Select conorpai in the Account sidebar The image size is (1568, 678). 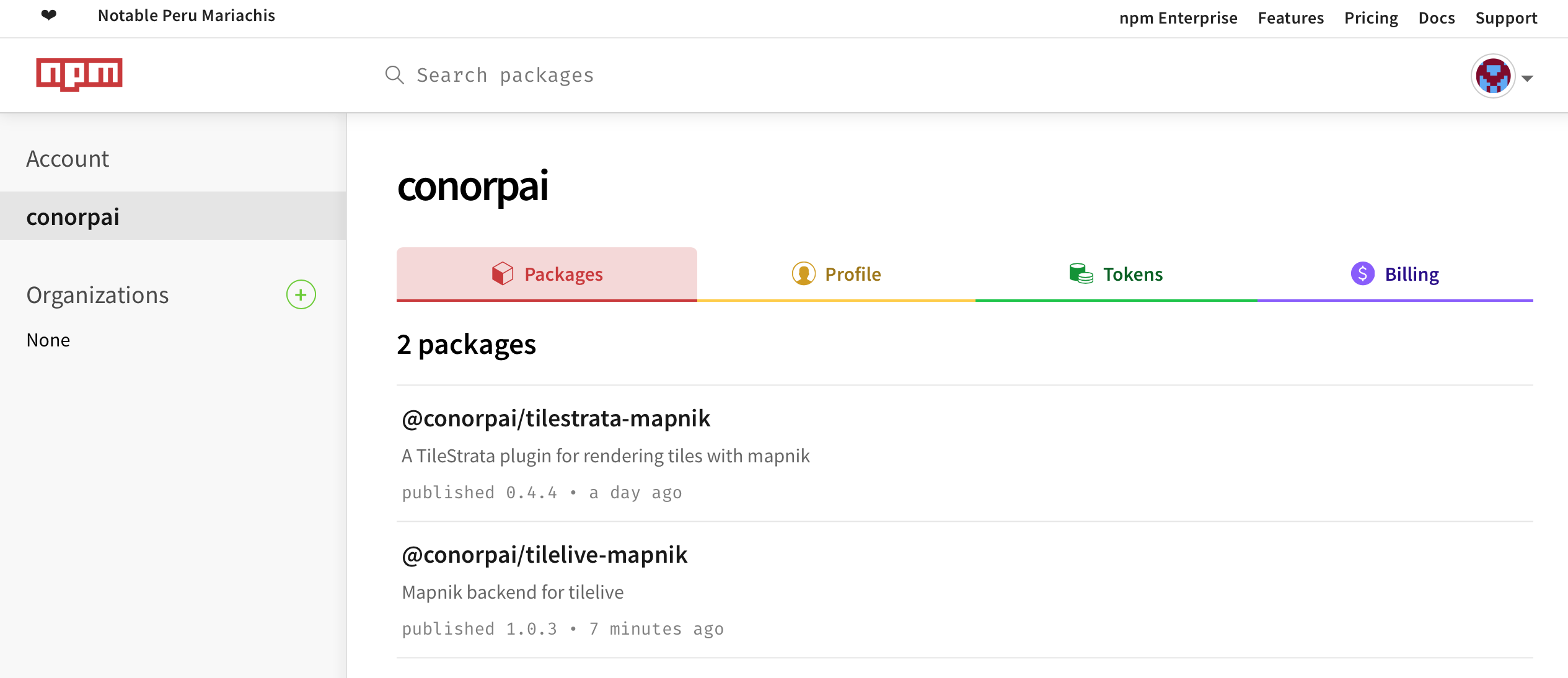pyautogui.click(x=173, y=216)
